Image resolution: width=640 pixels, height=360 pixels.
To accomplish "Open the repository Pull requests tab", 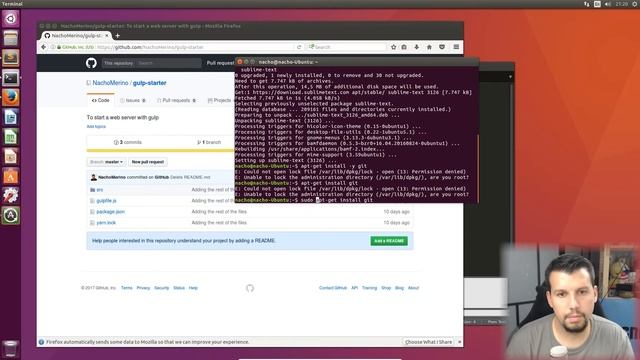I will click(x=176, y=100).
